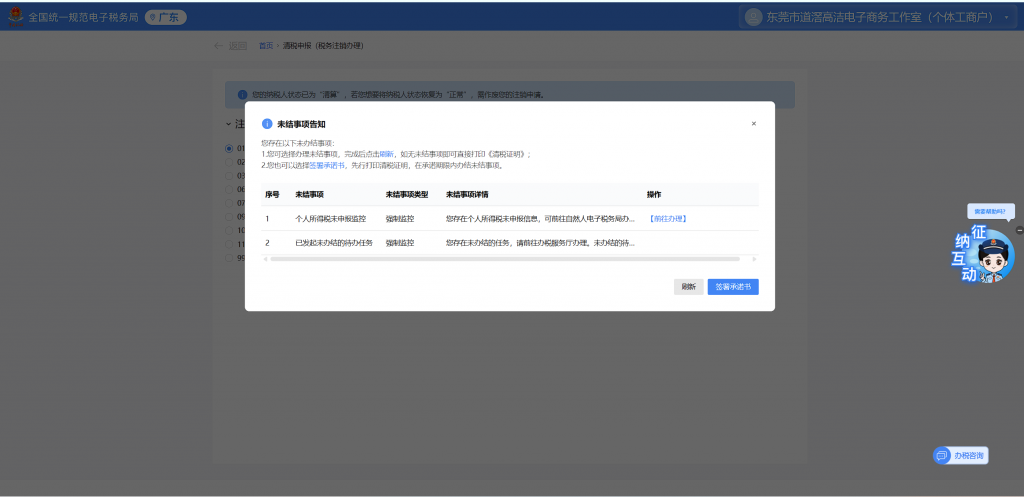Open the 办税咨询 chat icon
Screen dimensions: 1024x497
pyautogui.click(x=941, y=455)
